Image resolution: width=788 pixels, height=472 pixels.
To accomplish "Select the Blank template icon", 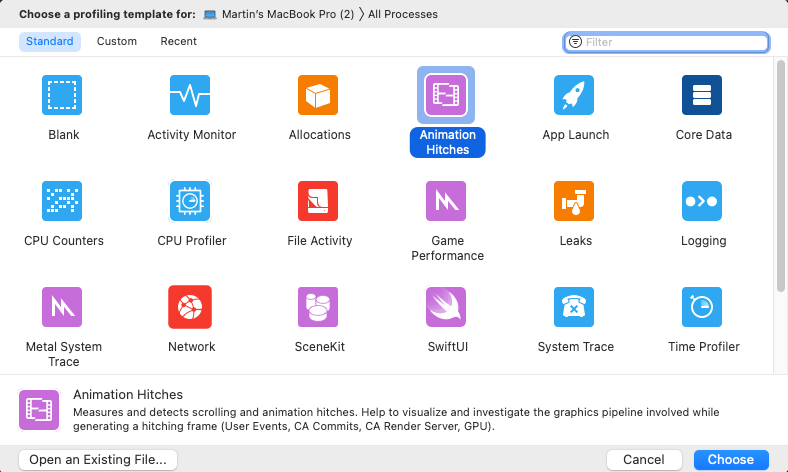I will (62, 96).
